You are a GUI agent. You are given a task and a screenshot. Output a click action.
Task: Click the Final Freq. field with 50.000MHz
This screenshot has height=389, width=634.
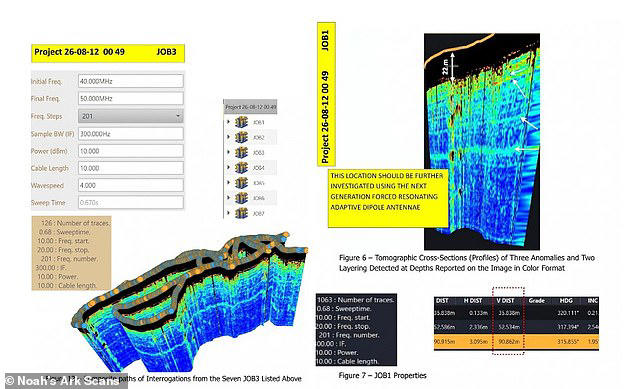click(x=131, y=99)
